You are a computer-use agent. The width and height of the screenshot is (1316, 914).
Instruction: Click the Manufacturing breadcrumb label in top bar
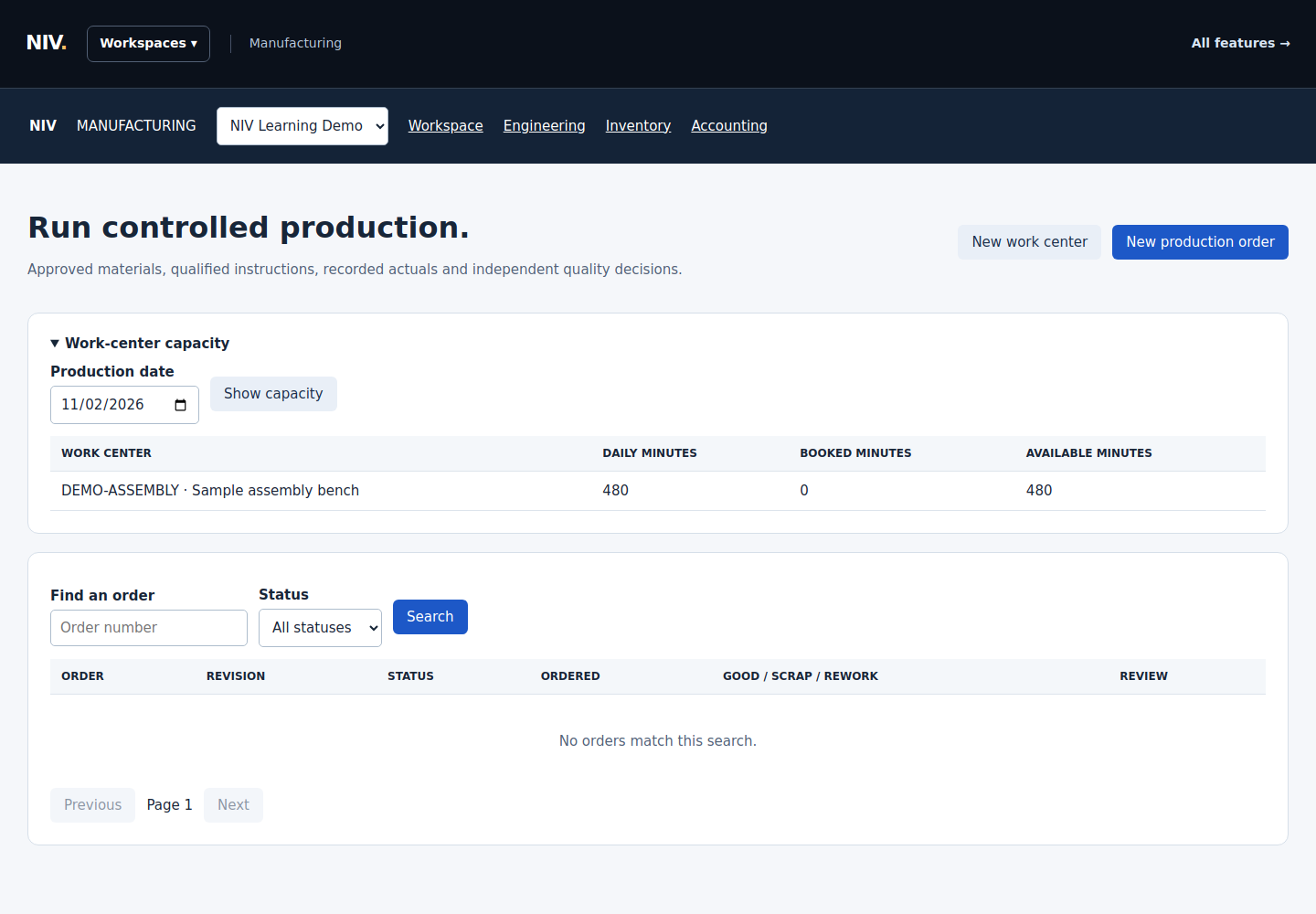(295, 43)
